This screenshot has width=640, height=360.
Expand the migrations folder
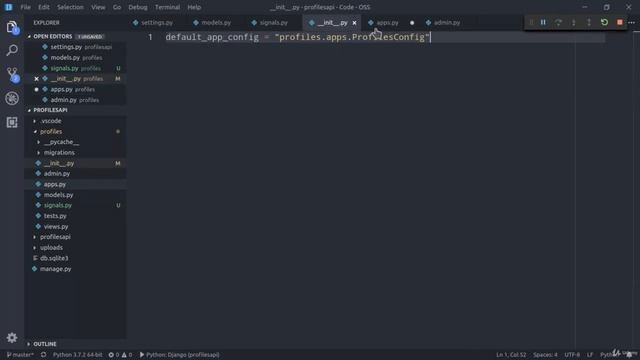[x=59, y=153]
